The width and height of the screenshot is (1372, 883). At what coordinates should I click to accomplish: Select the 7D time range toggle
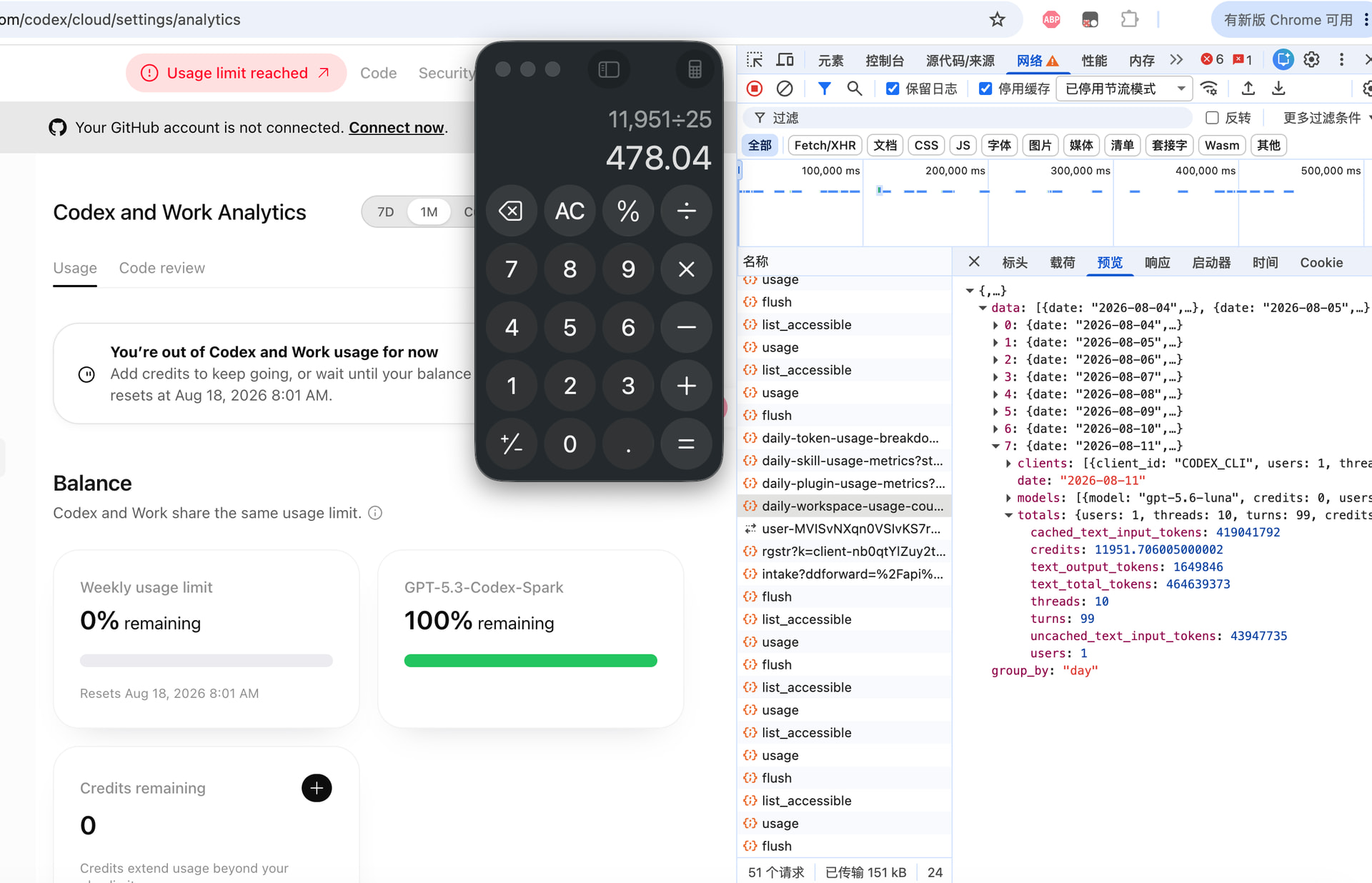386,212
